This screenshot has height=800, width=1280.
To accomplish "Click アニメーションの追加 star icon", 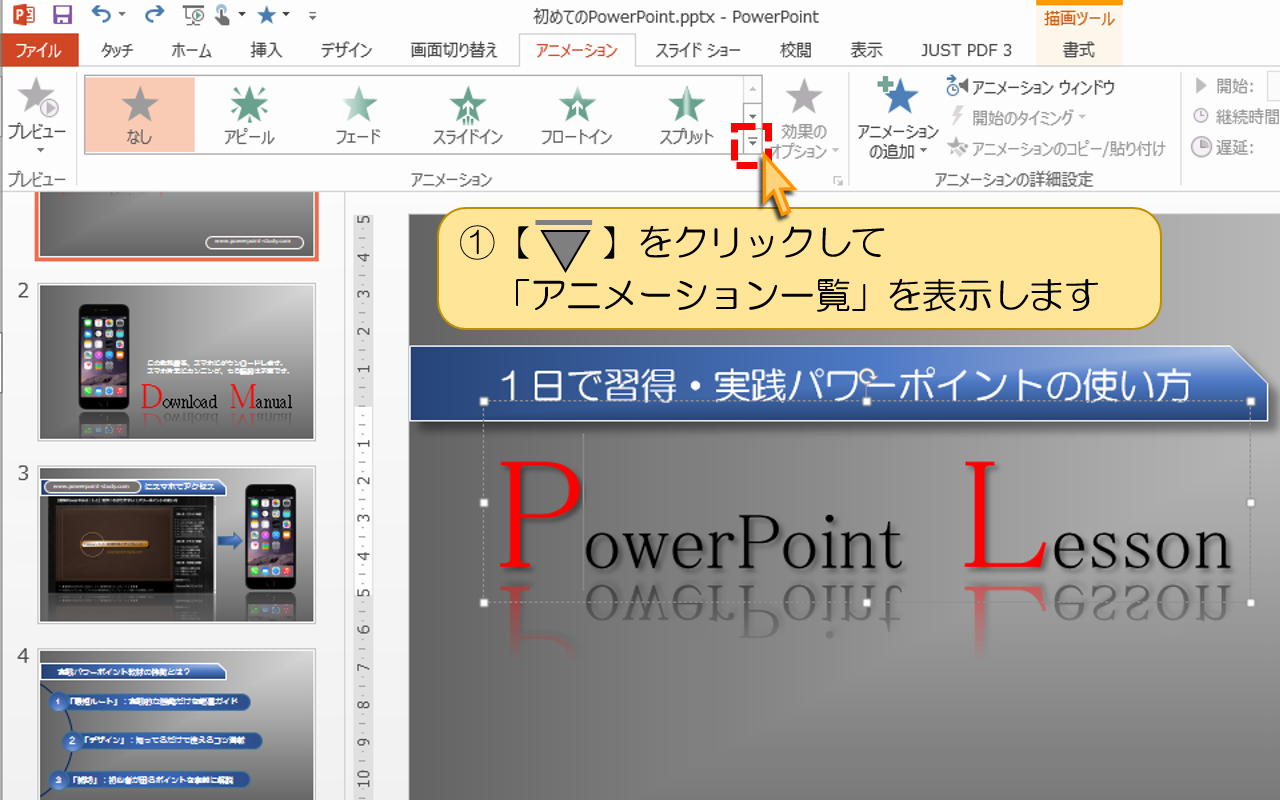I will pyautogui.click(x=897, y=96).
